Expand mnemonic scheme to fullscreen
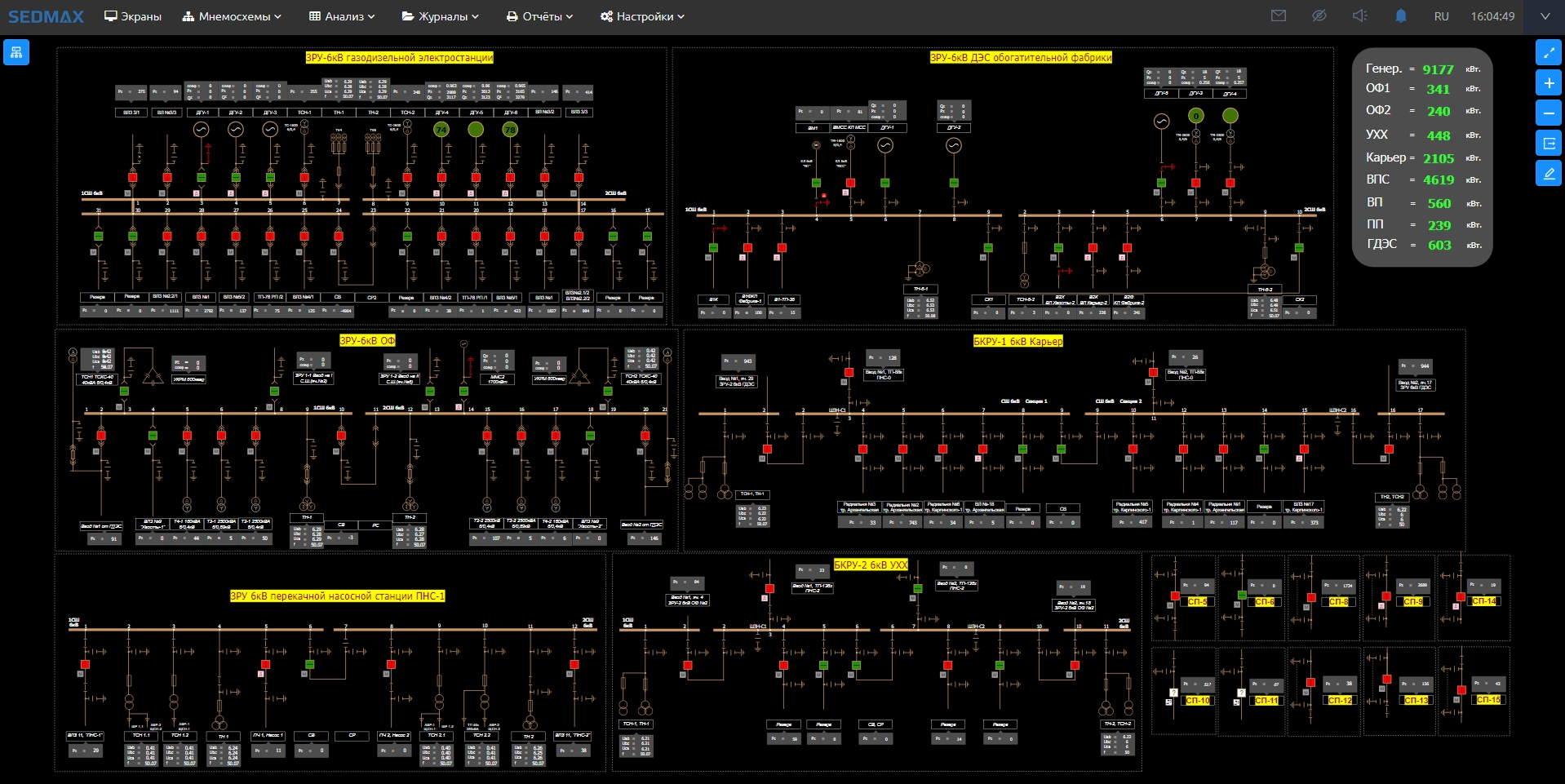1565x784 pixels. coord(1548,52)
